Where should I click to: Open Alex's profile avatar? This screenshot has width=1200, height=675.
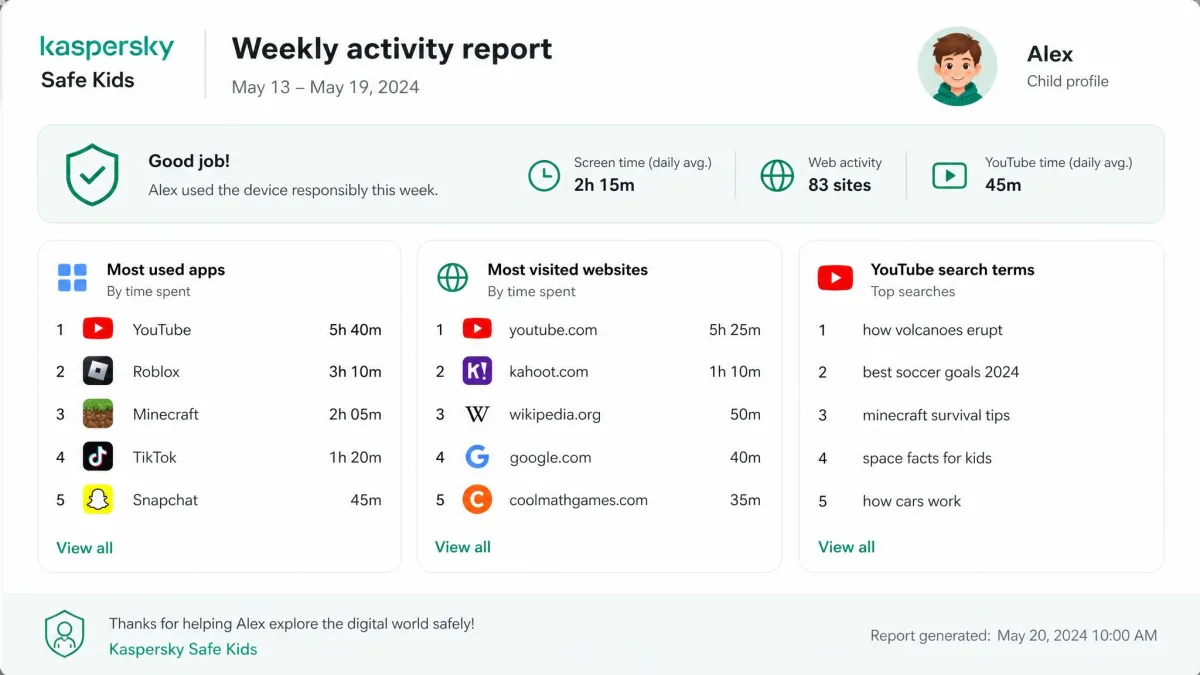(x=957, y=66)
